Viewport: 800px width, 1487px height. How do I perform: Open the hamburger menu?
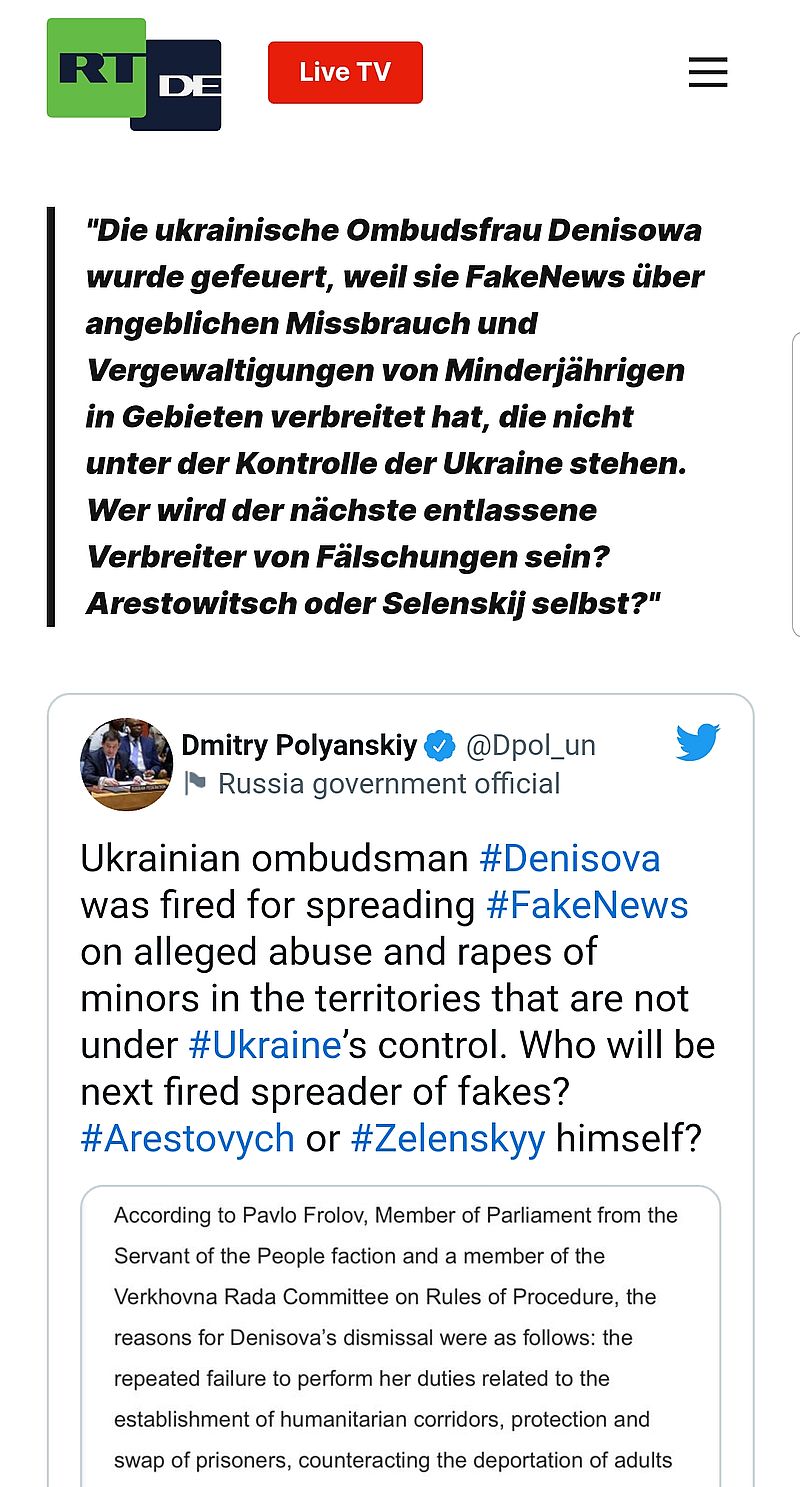coord(708,73)
